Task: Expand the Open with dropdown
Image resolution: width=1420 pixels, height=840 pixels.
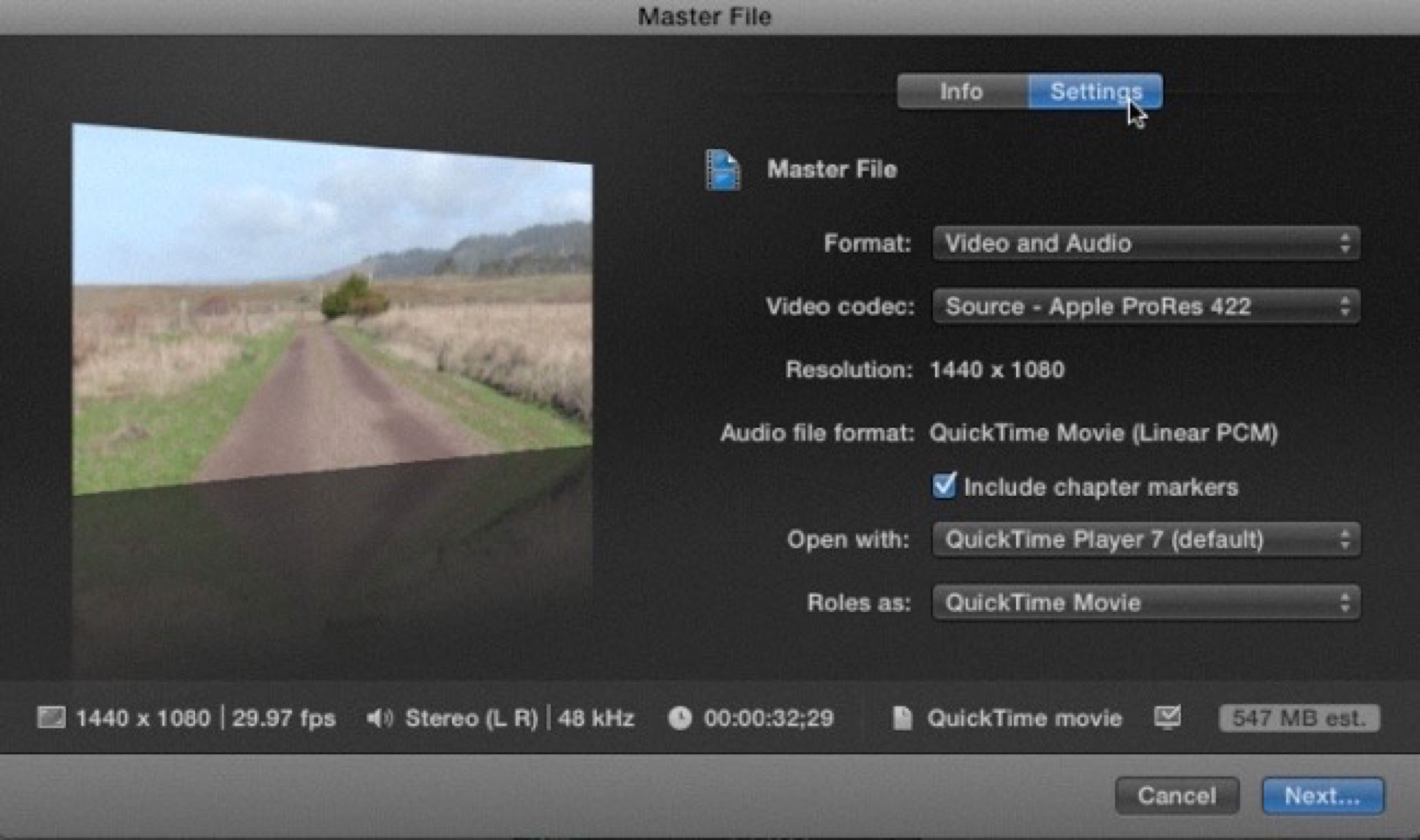Action: [x=1146, y=539]
